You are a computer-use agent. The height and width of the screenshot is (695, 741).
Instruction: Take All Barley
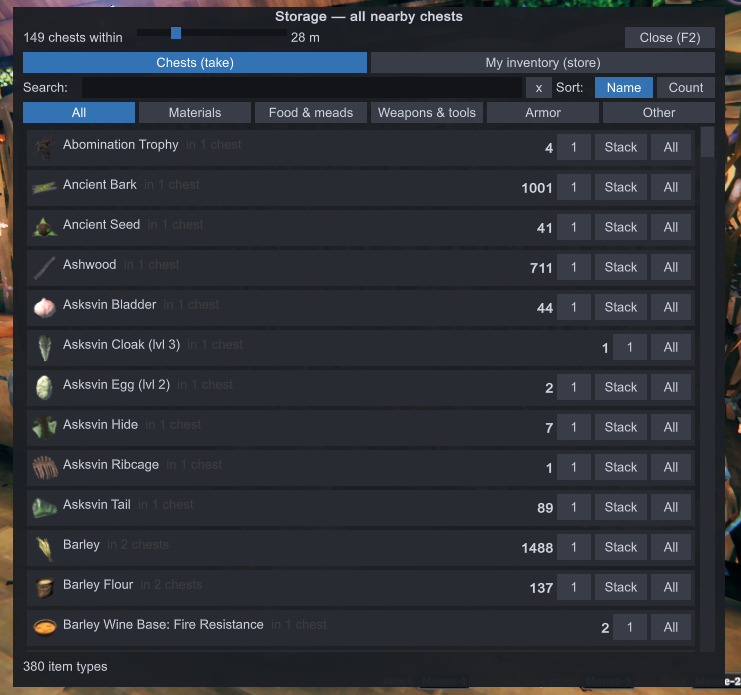coord(671,547)
